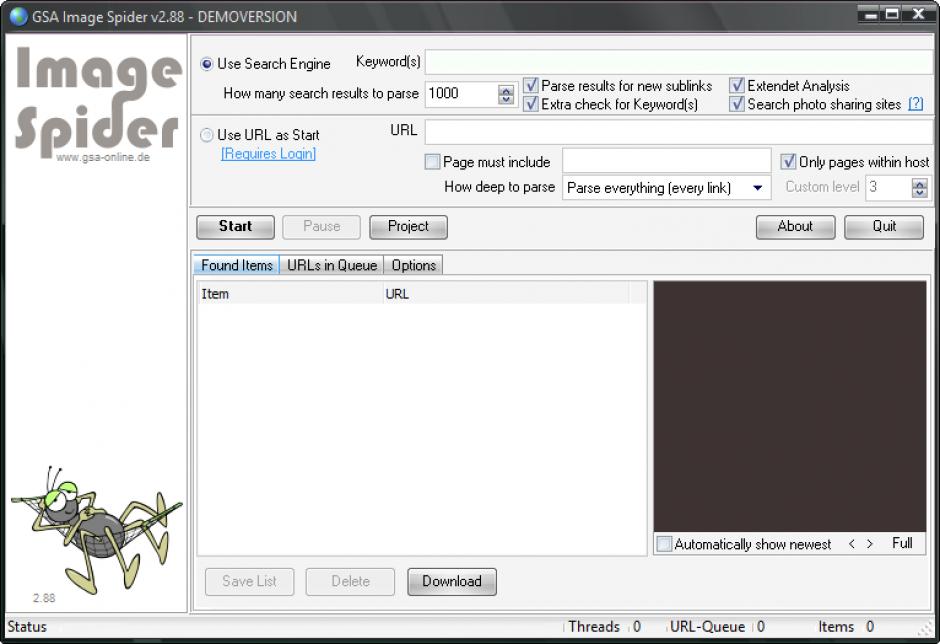Image resolution: width=940 pixels, height=644 pixels.
Task: Select the Use URL as Start option
Action: (x=207, y=135)
